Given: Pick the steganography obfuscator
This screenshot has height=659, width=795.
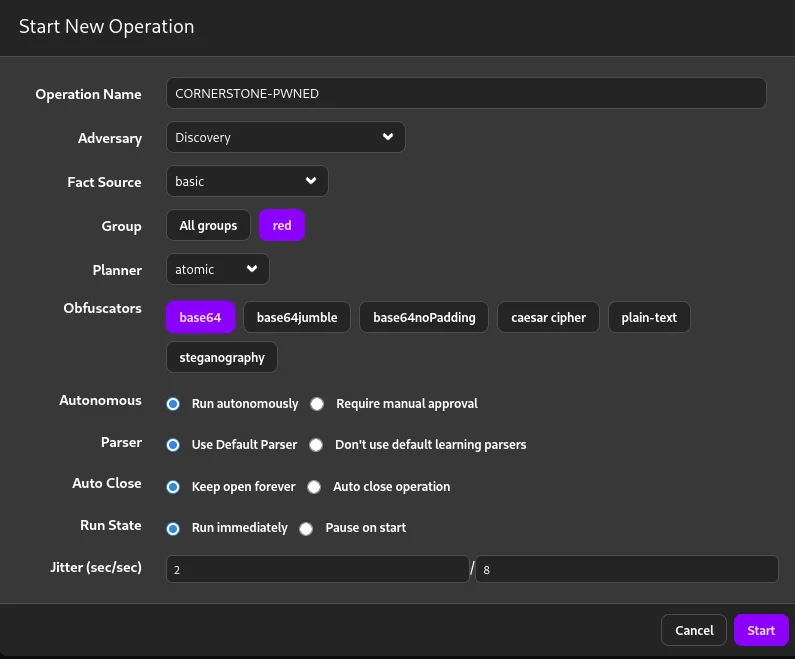Looking at the screenshot, I should click(x=222, y=357).
